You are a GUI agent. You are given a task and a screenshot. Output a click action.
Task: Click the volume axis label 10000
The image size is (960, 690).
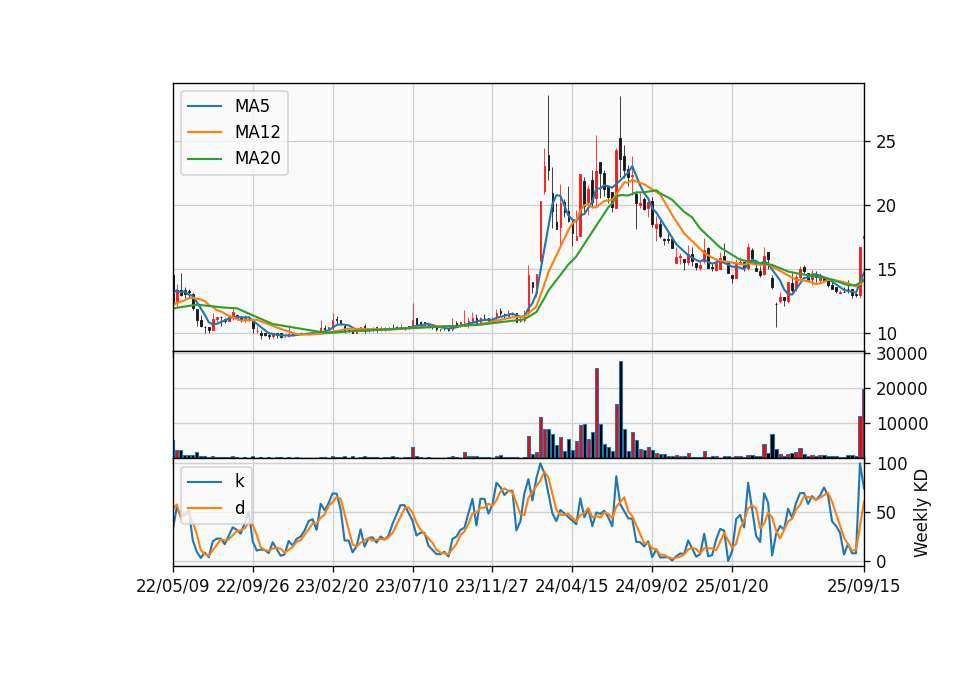[x=902, y=424]
